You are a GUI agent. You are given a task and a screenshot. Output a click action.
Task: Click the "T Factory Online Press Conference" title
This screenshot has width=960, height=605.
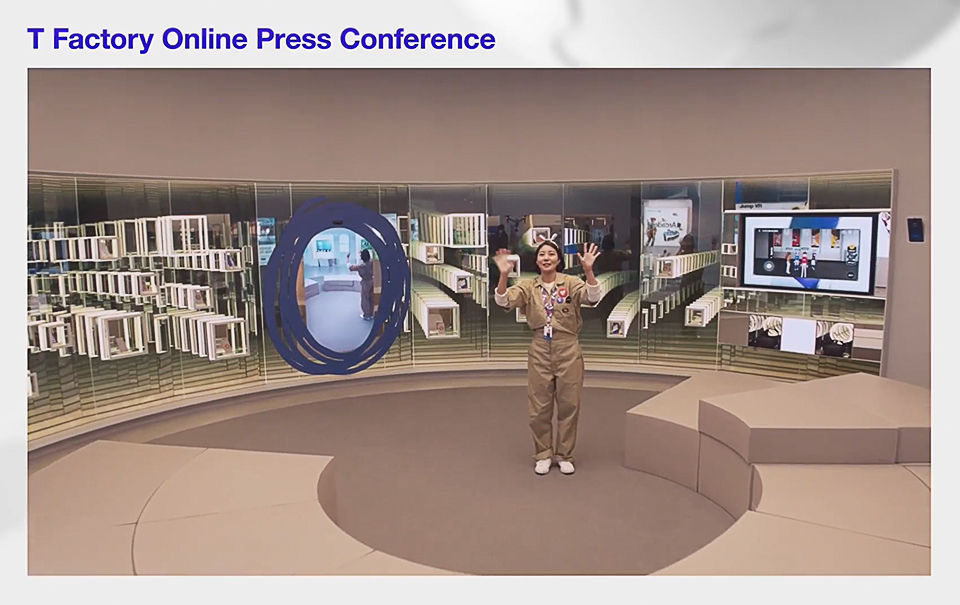[x=261, y=39]
